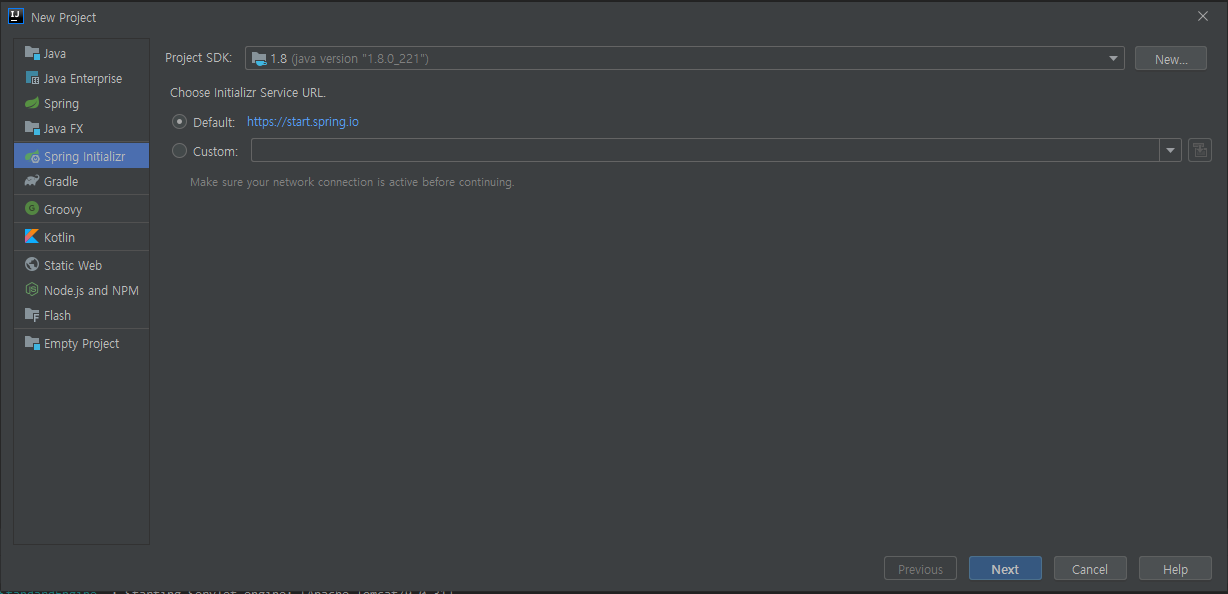Pick Java FX project type
The height and width of the screenshot is (594, 1228).
pos(81,128)
